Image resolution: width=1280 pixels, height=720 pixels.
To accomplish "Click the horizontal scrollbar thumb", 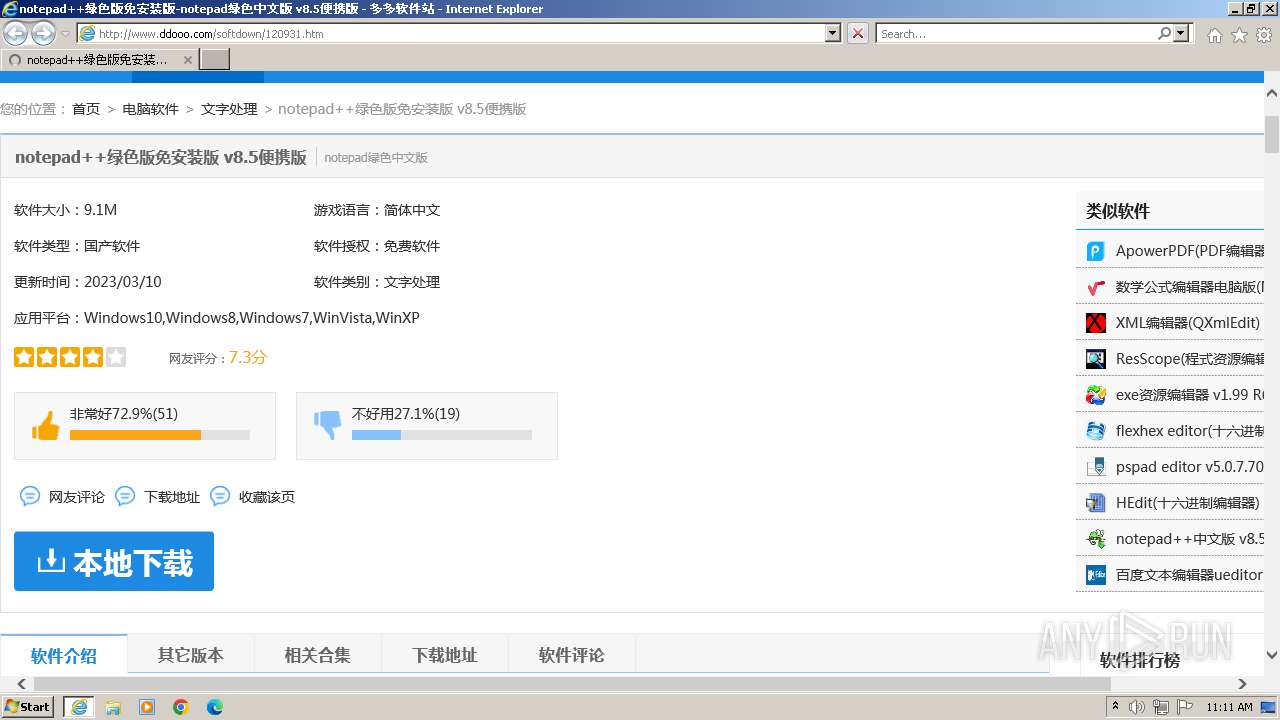I will click(572, 684).
